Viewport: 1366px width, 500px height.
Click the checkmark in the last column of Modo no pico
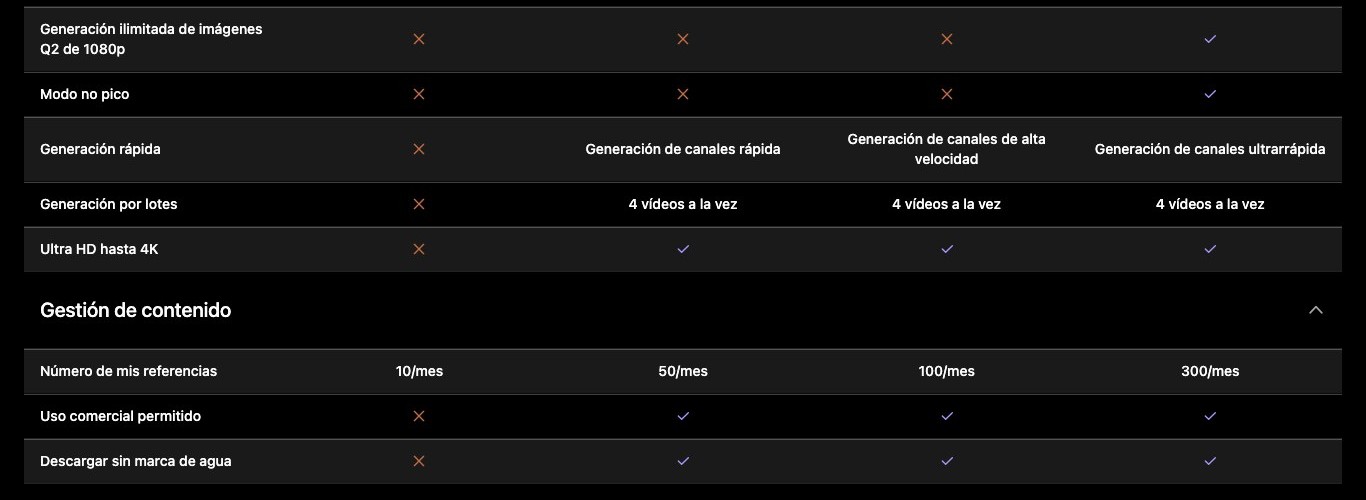click(1210, 94)
